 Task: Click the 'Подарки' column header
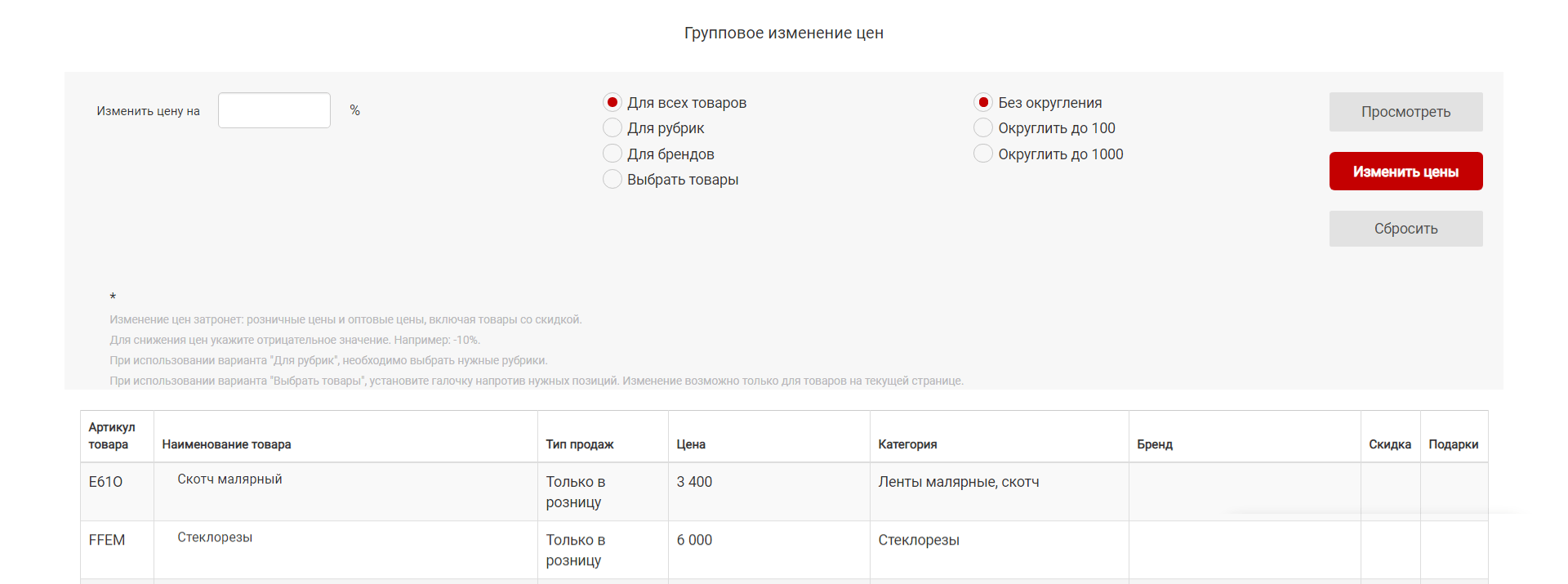click(1454, 444)
